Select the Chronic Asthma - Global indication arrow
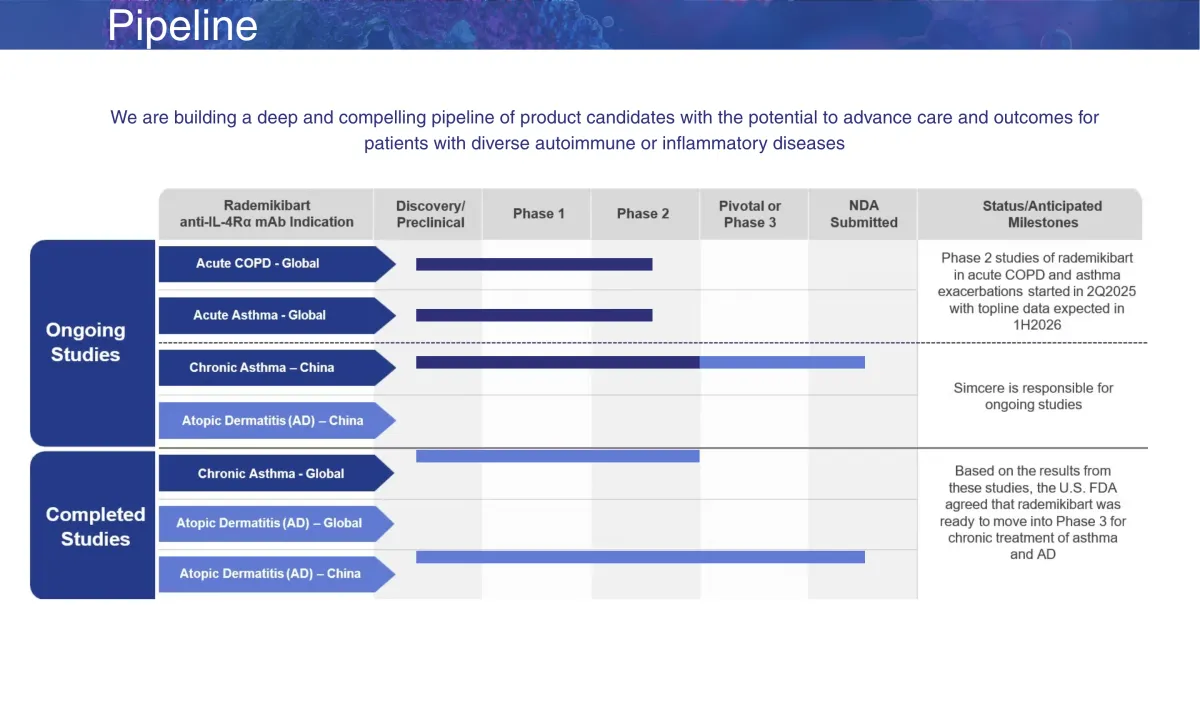The image size is (1200, 728). click(277, 473)
